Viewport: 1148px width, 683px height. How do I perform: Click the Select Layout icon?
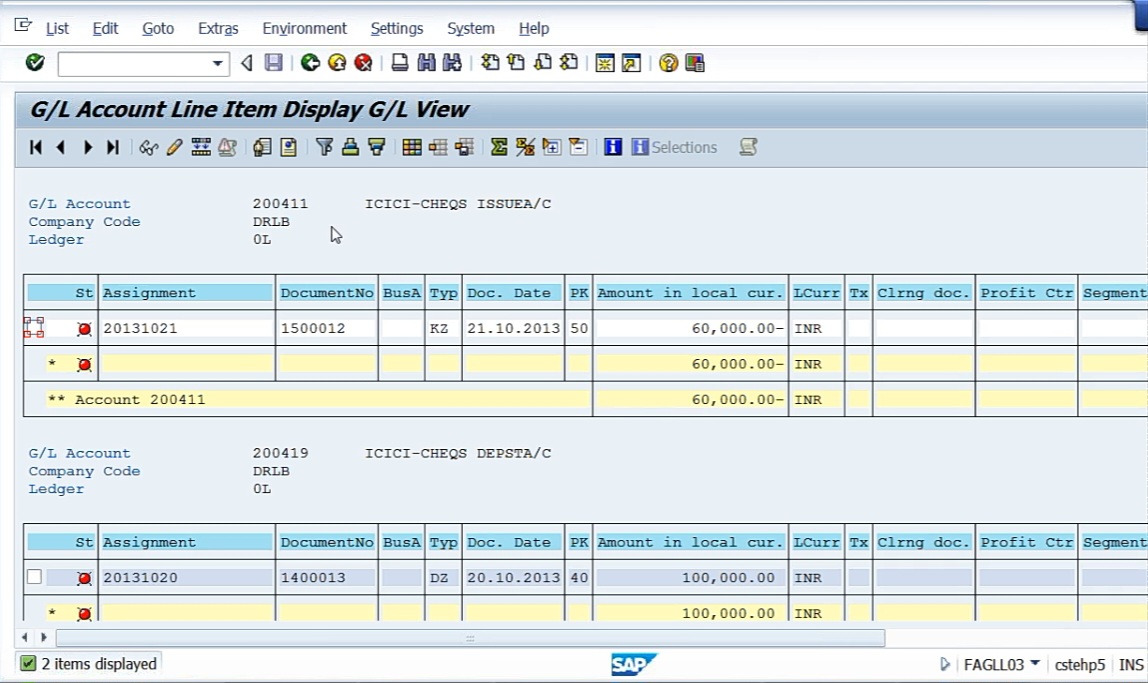pos(438,147)
